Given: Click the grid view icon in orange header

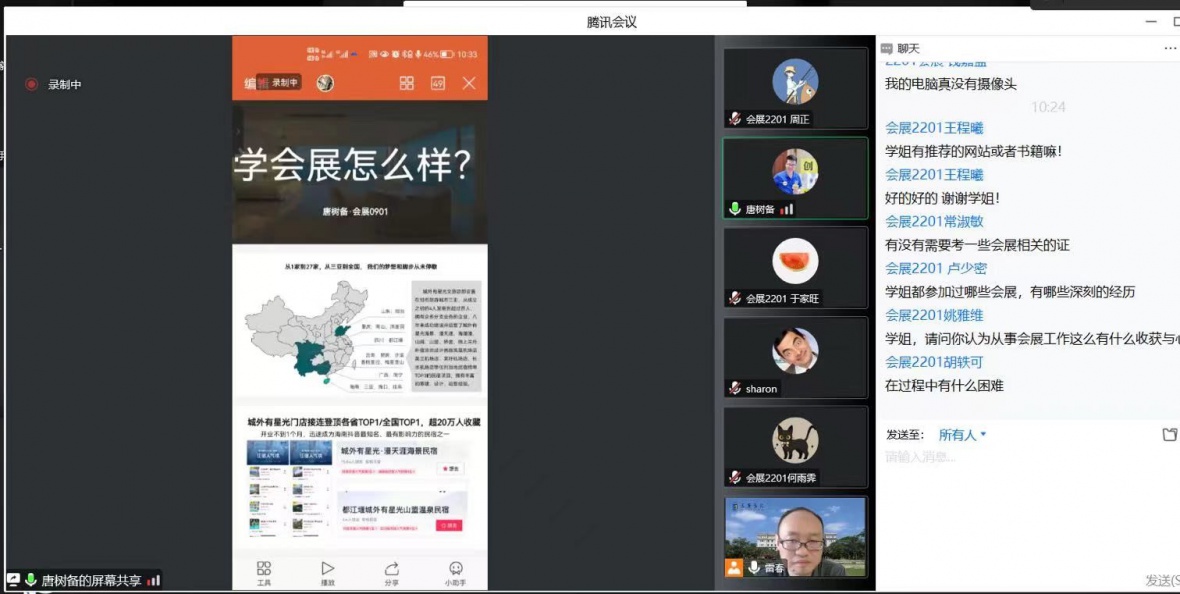Looking at the screenshot, I should (407, 83).
